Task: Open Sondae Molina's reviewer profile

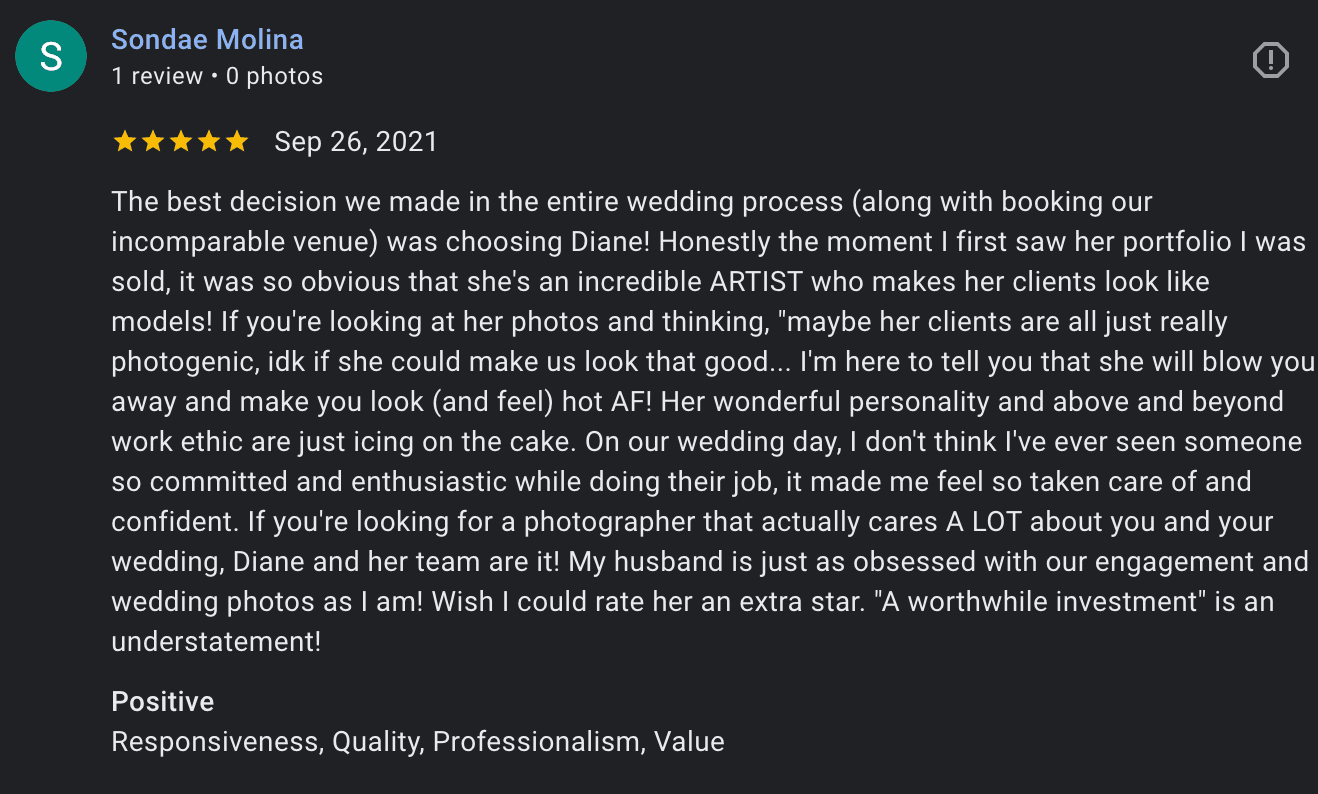Action: [x=207, y=40]
